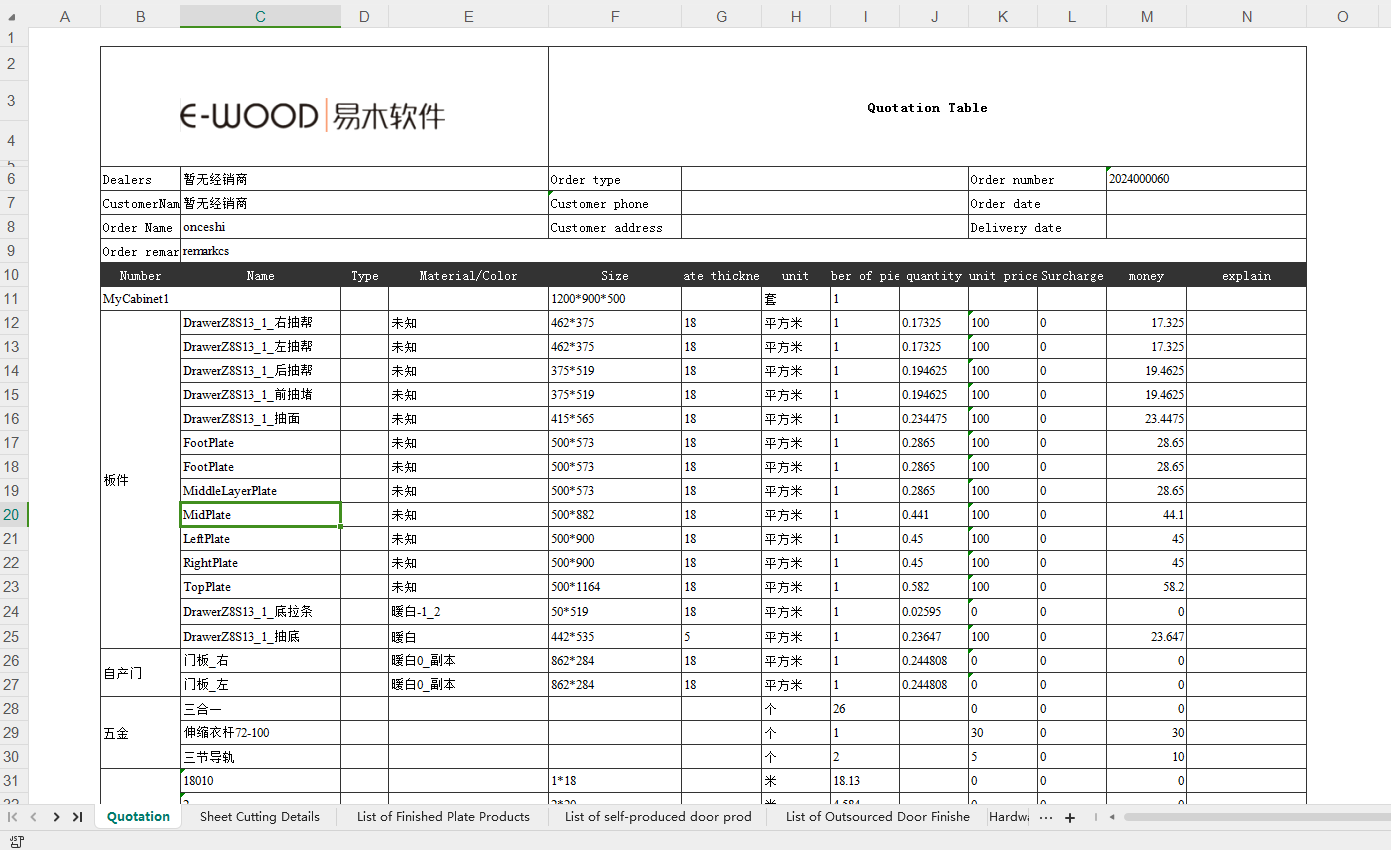Click the Customer phone label cell
1391x850 pixels.
(x=615, y=203)
